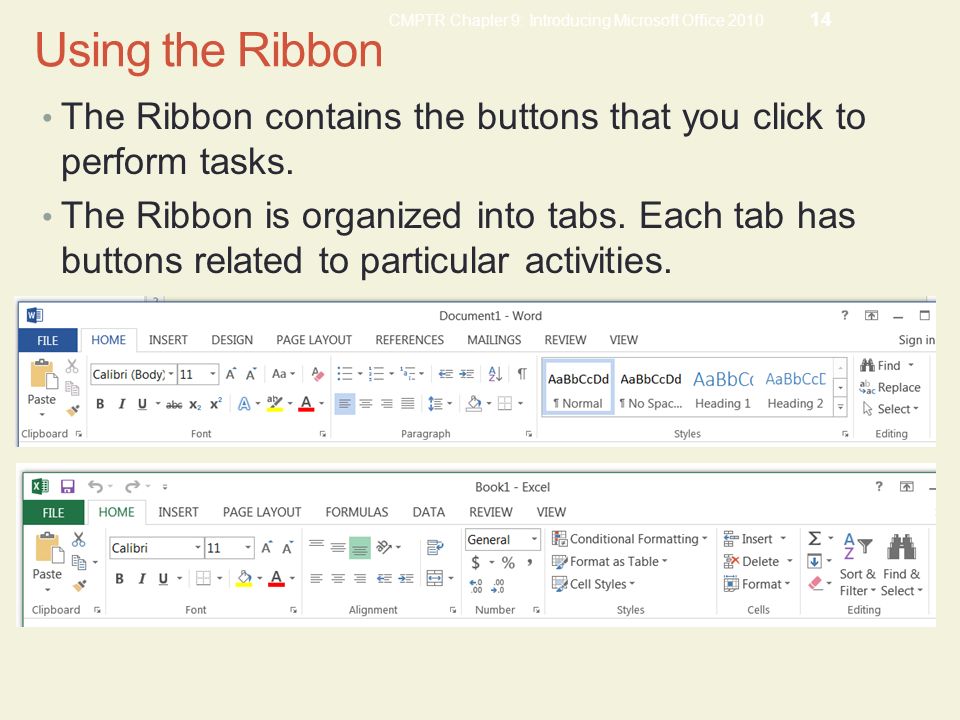960x720 pixels.
Task: Apply strikethrough in Word Font group
Action: [174, 405]
